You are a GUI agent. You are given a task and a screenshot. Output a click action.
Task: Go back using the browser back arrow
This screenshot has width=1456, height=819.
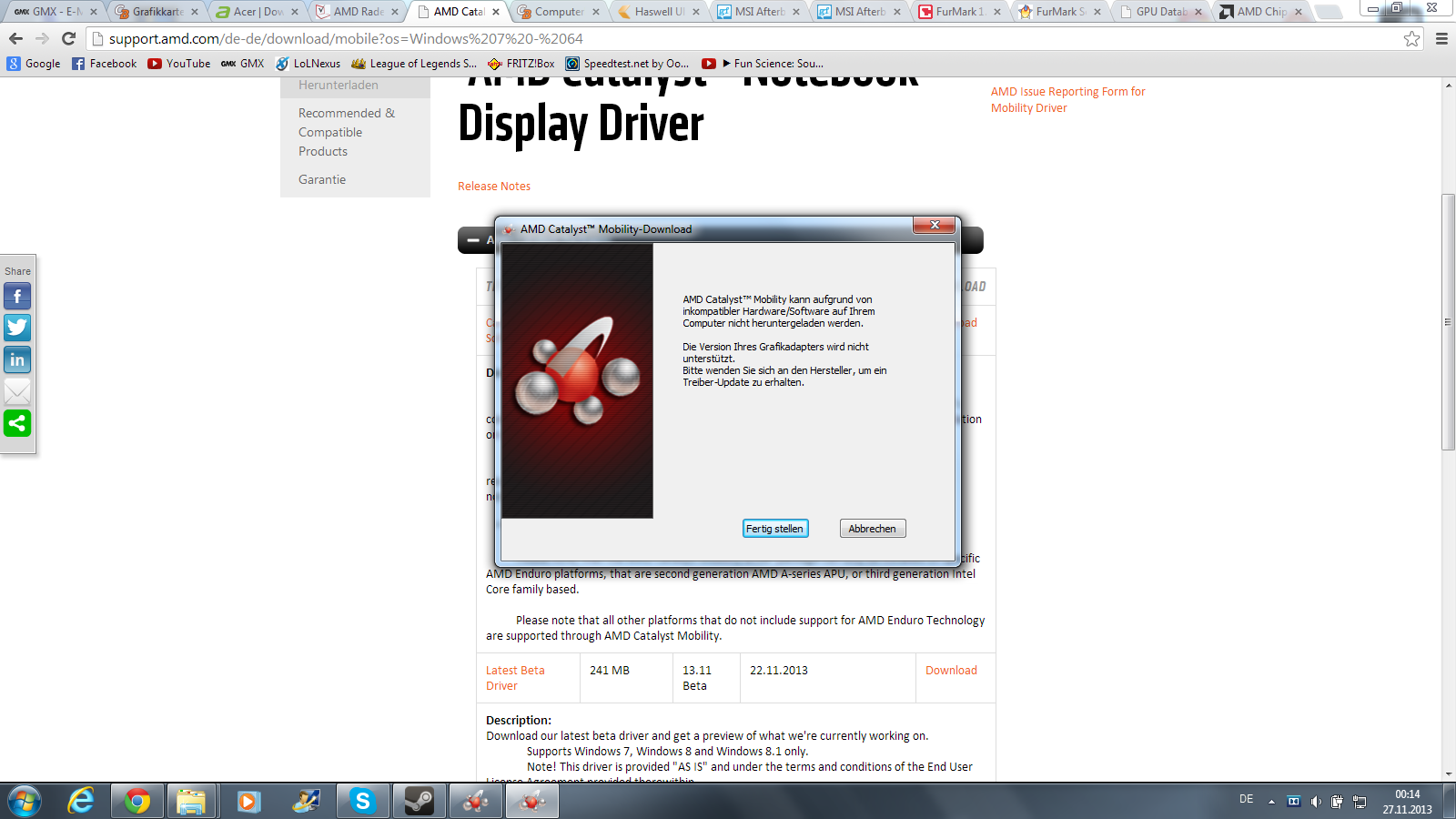pos(15,38)
